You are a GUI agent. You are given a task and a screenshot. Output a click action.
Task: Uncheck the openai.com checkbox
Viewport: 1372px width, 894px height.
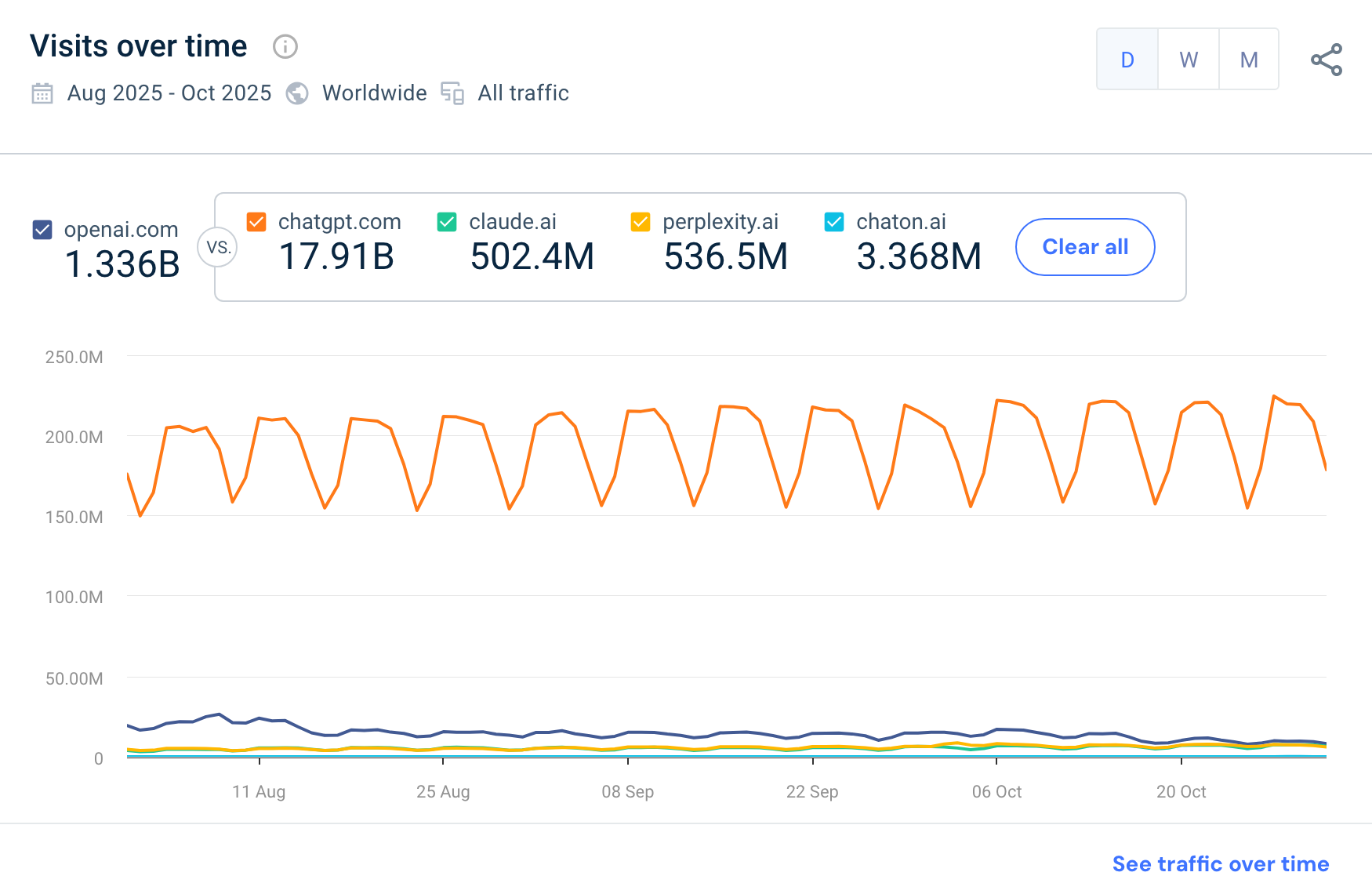point(42,230)
